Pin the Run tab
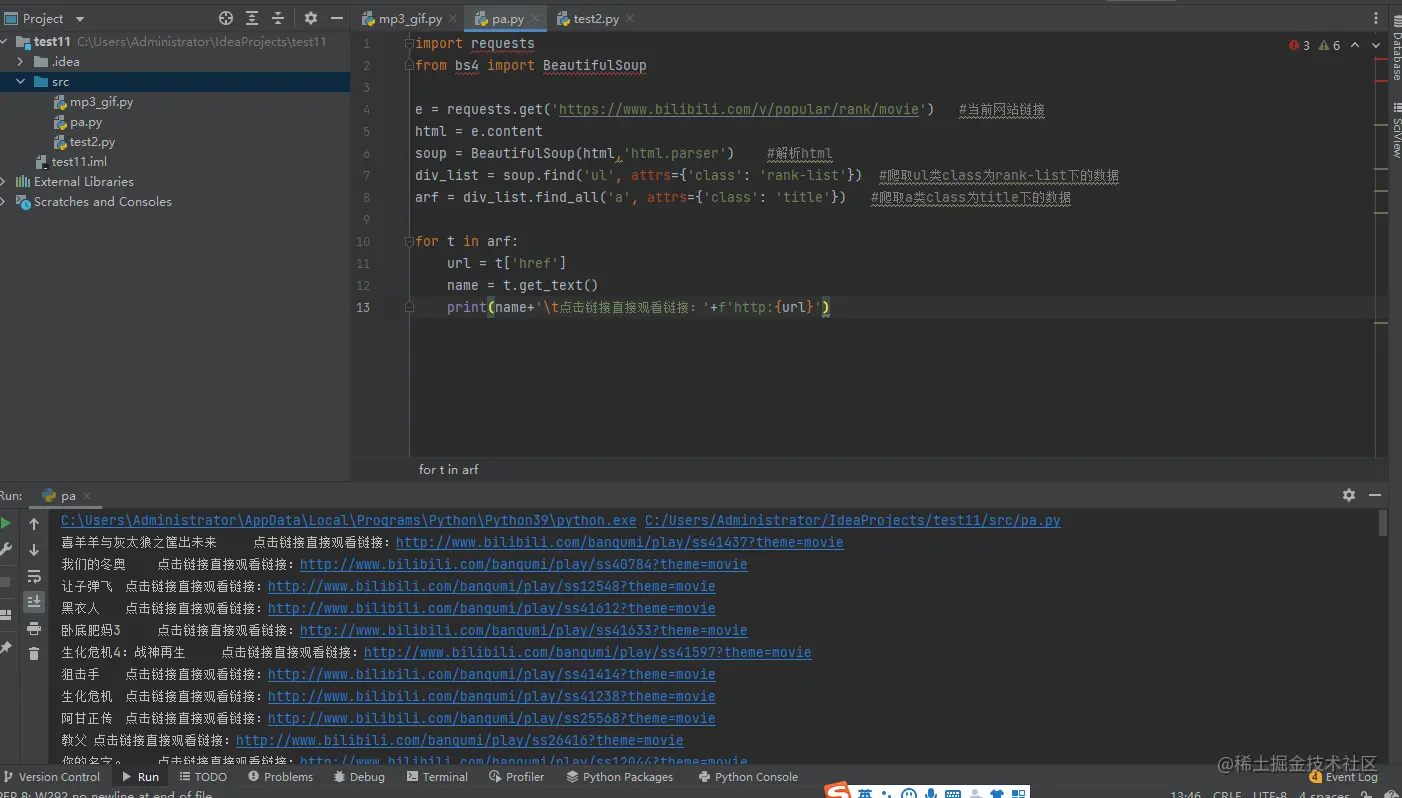This screenshot has height=798, width=1402. 6,648
